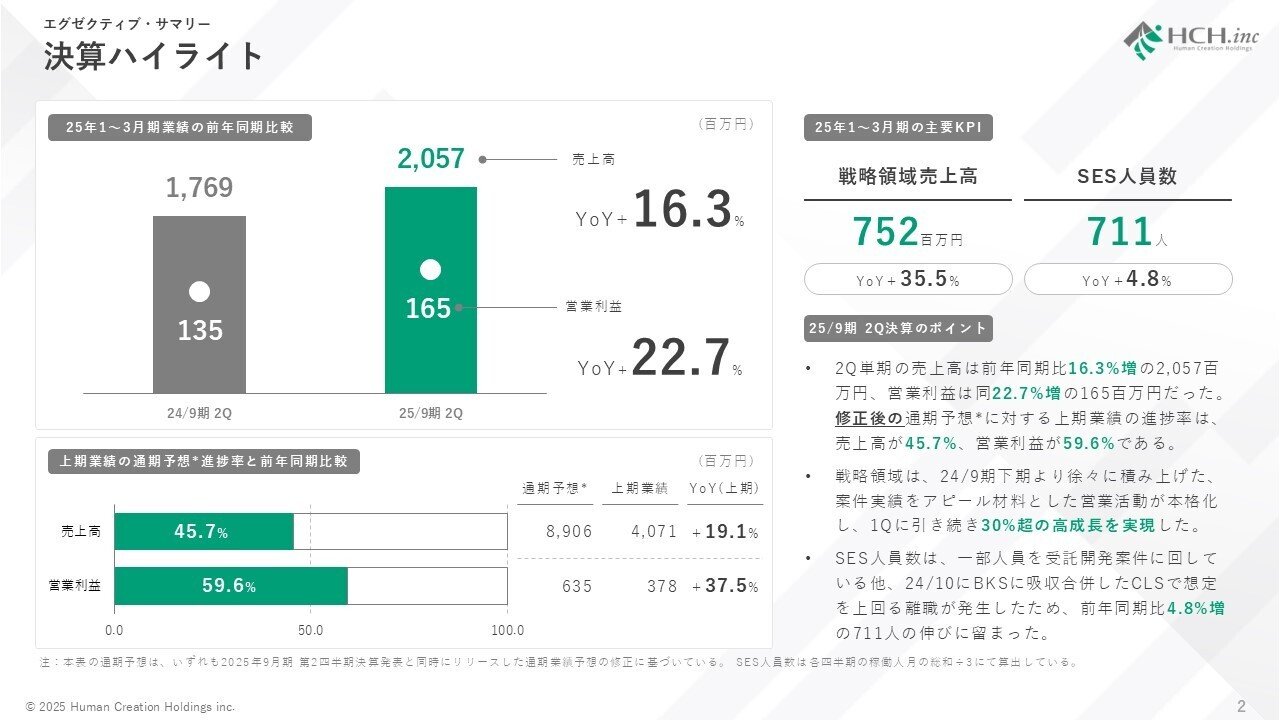Click the YoY+35.5% pill

tap(908, 280)
